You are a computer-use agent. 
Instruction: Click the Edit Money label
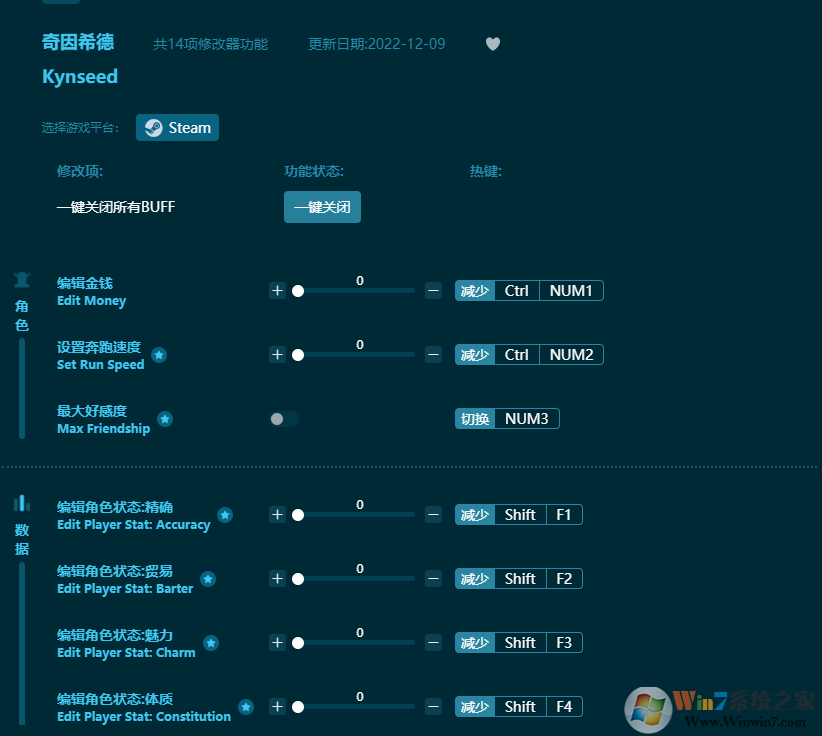coord(91,300)
